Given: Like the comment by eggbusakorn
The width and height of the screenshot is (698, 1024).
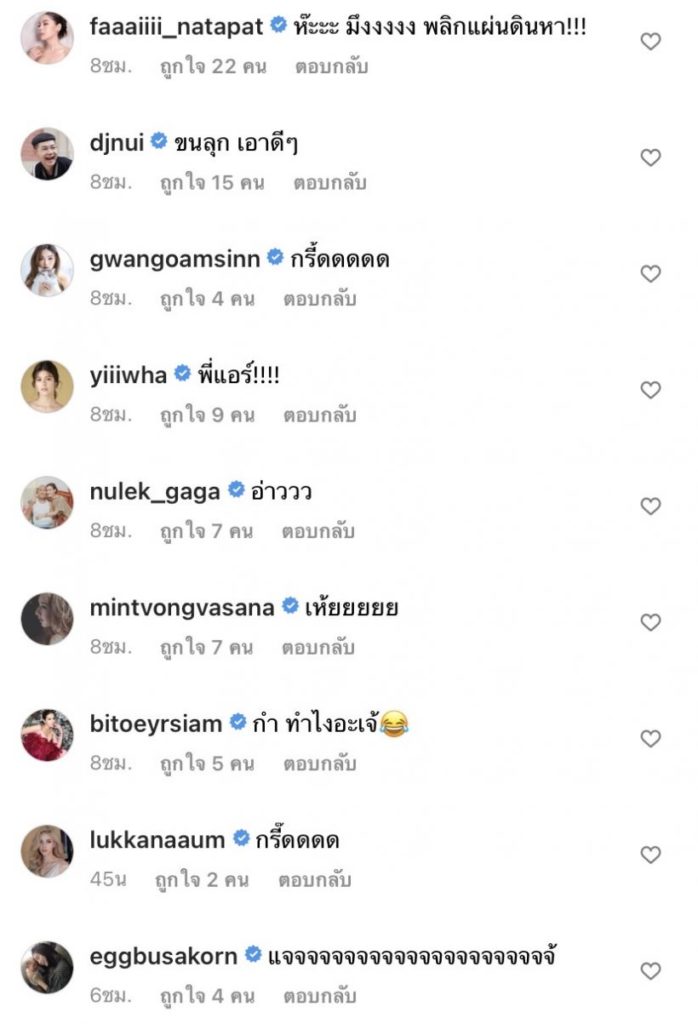Looking at the screenshot, I should (650, 971).
